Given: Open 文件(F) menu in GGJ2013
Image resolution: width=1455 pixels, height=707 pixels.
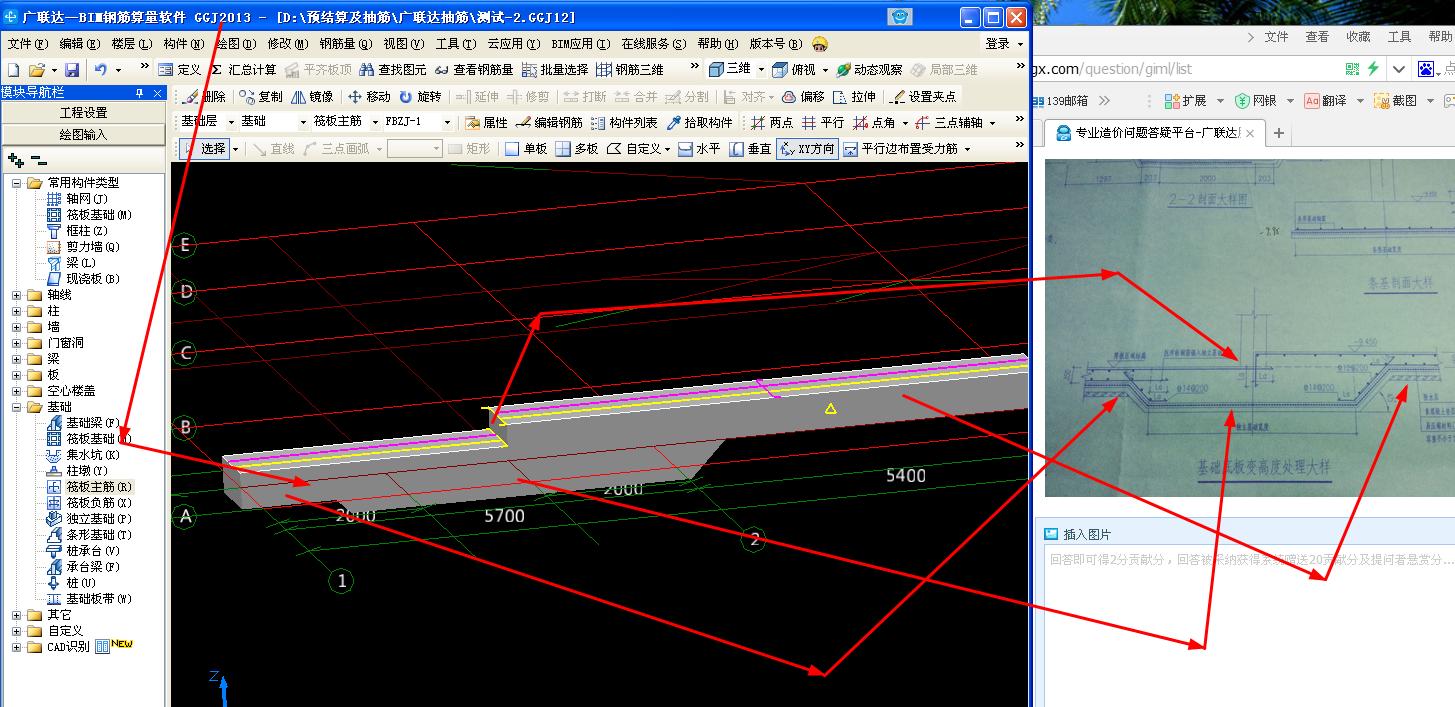Looking at the screenshot, I should [27, 44].
